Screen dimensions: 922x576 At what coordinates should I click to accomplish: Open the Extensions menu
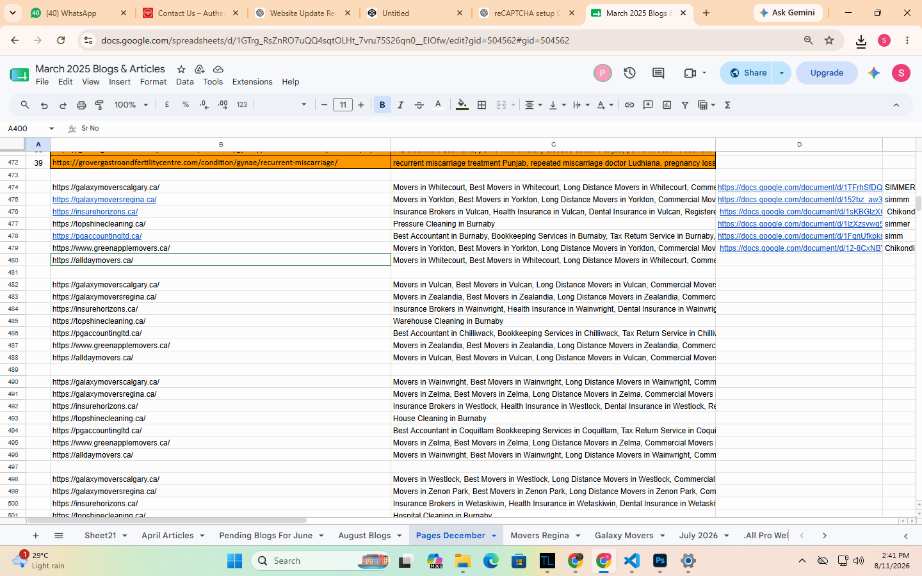(252, 82)
